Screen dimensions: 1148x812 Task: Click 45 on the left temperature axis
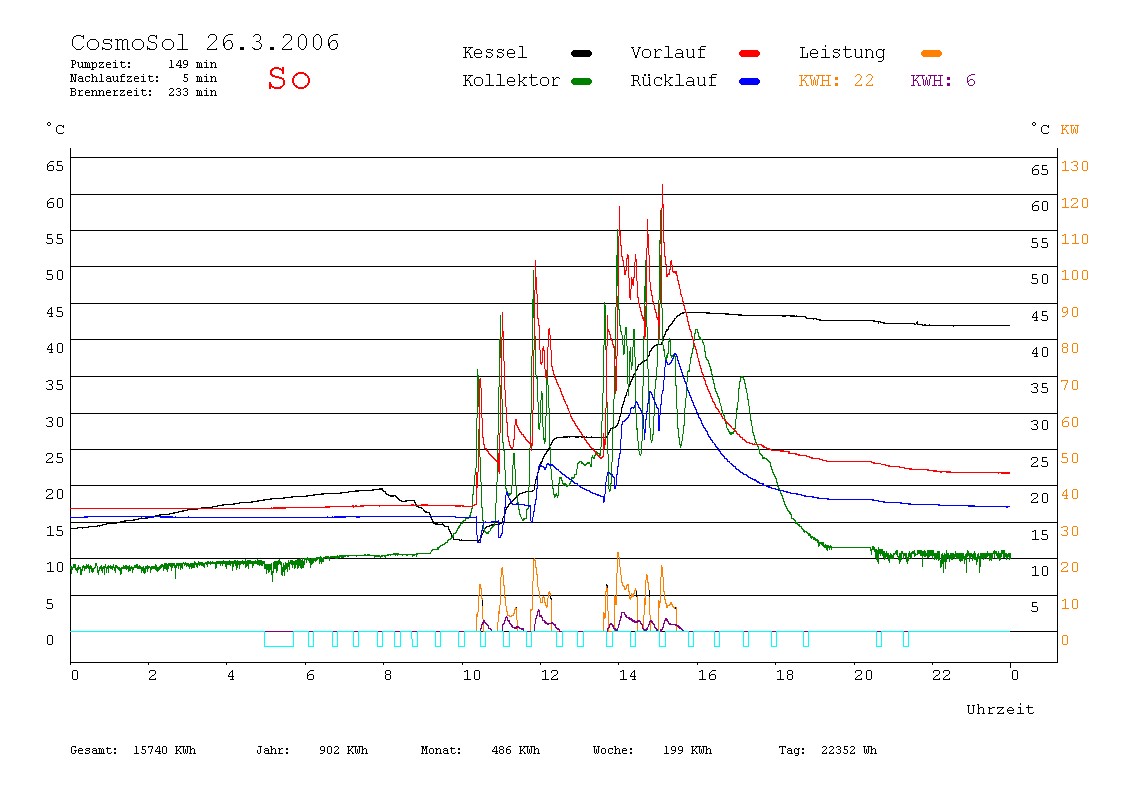(55, 312)
